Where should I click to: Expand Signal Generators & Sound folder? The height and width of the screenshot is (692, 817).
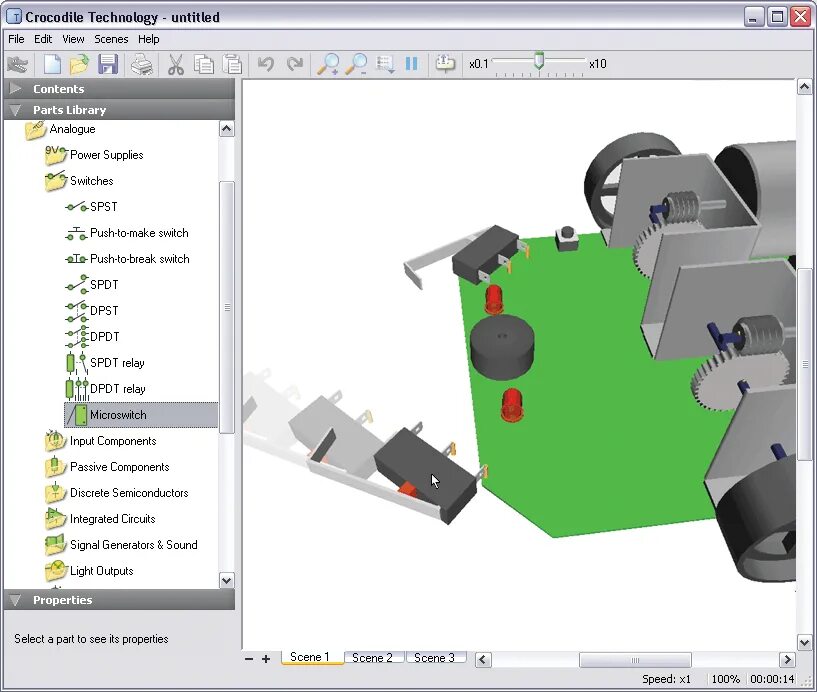tap(121, 545)
